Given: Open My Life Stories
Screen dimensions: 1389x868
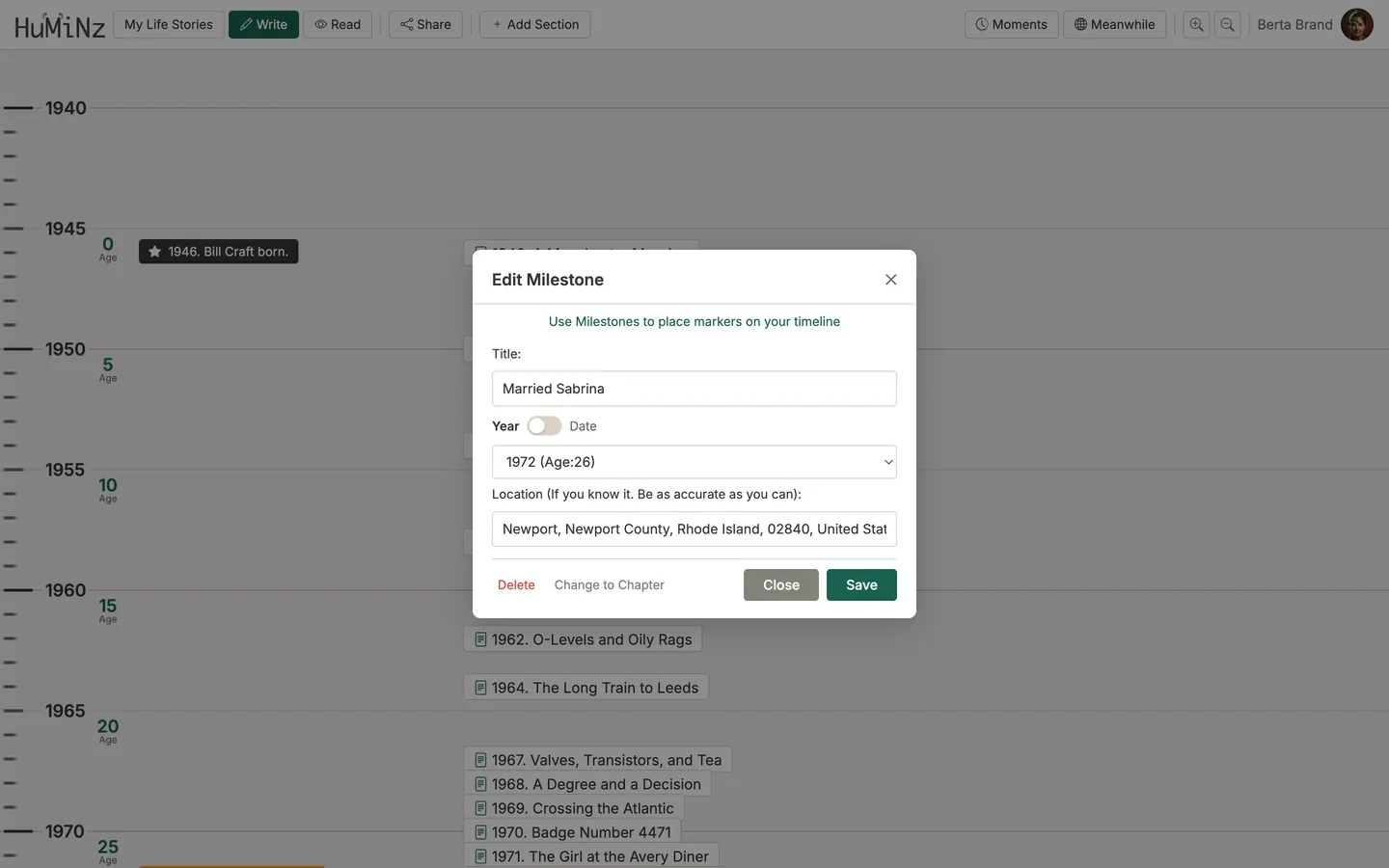Looking at the screenshot, I should point(169,24).
